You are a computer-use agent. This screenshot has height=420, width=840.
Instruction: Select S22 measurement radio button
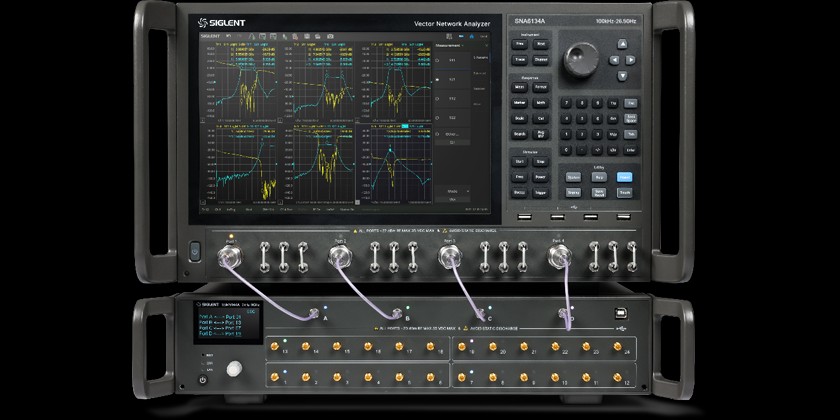point(437,117)
